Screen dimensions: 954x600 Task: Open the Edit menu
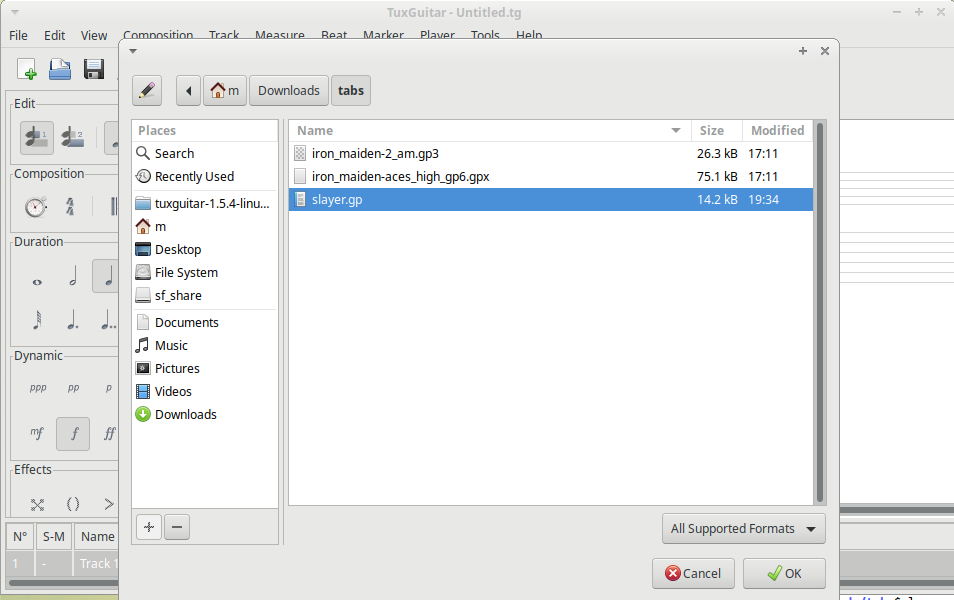coord(54,35)
